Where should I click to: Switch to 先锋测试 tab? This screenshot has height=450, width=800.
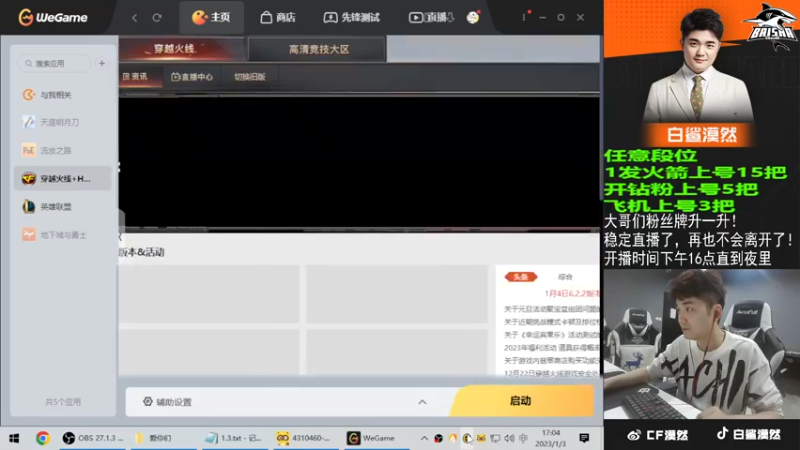coord(352,17)
